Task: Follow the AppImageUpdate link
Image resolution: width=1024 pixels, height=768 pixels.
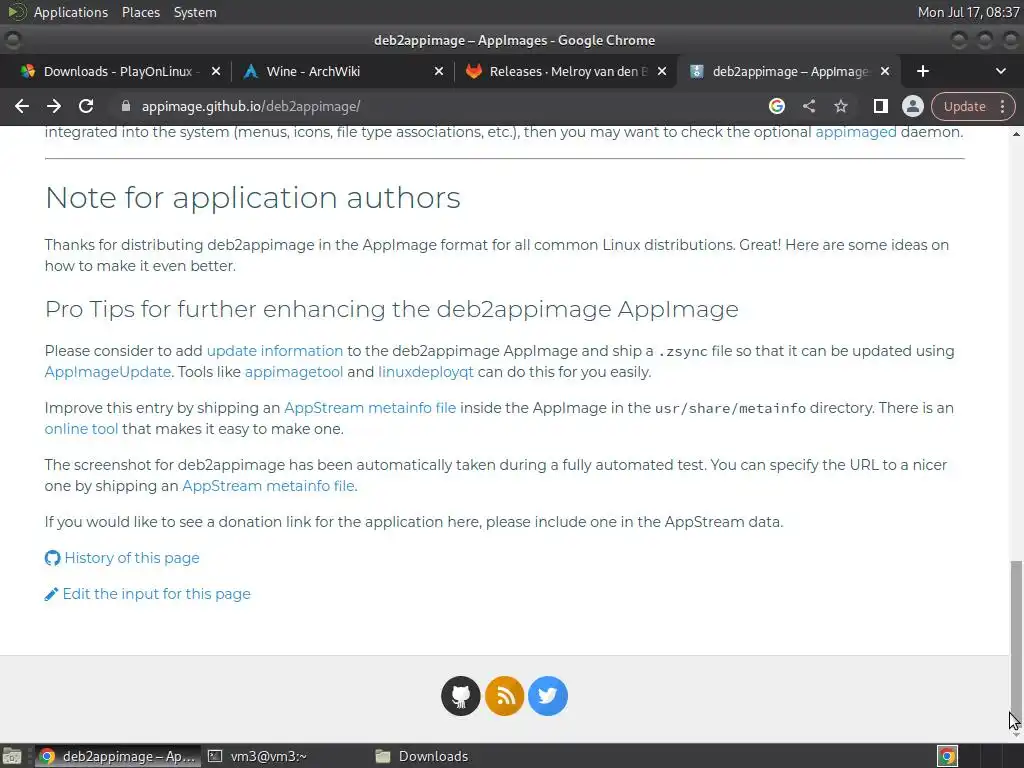Action: coord(108,372)
